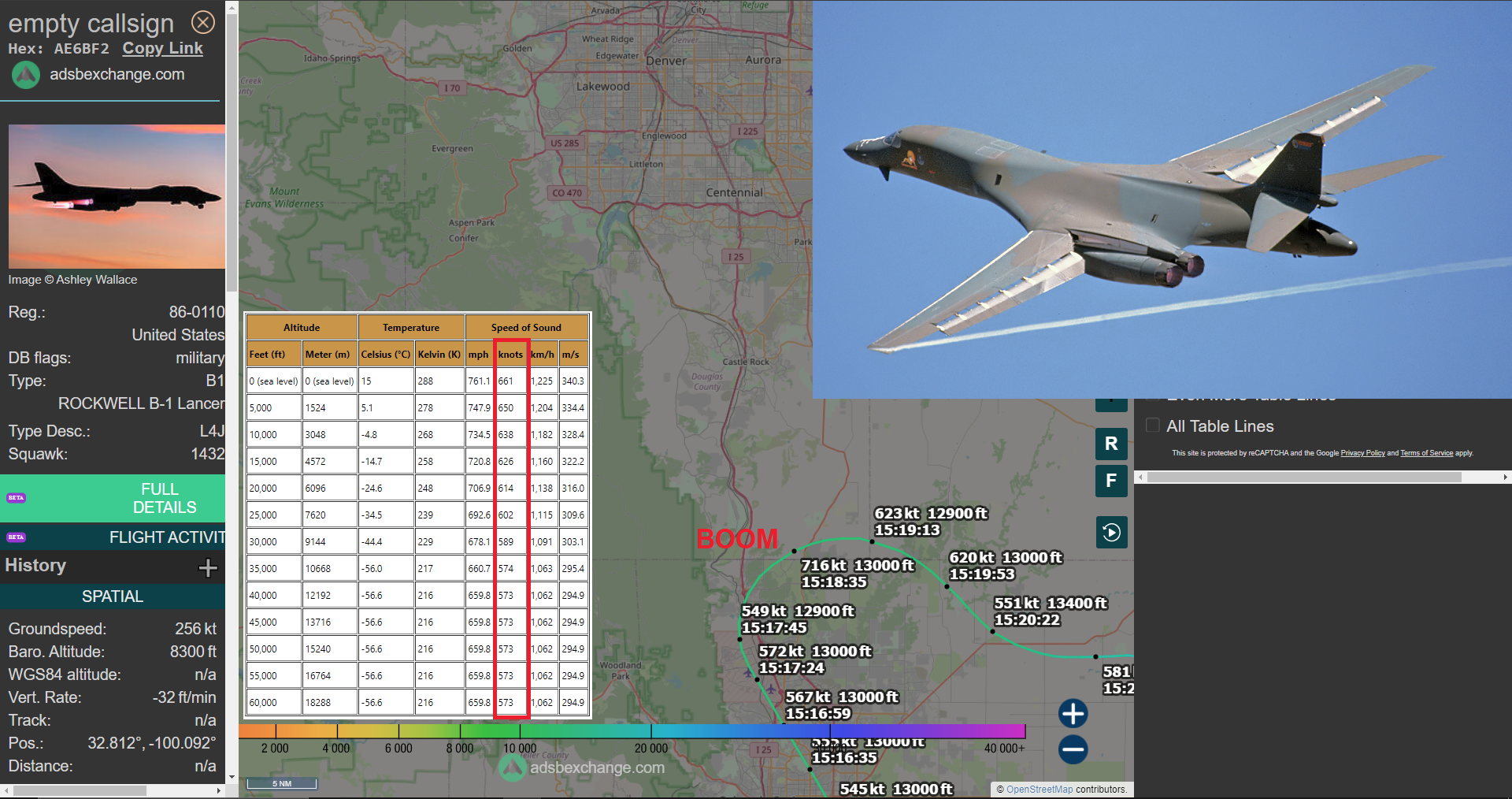
Task: Click the ROCKWELL B-1 Lancer type text
Action: pyautogui.click(x=141, y=403)
